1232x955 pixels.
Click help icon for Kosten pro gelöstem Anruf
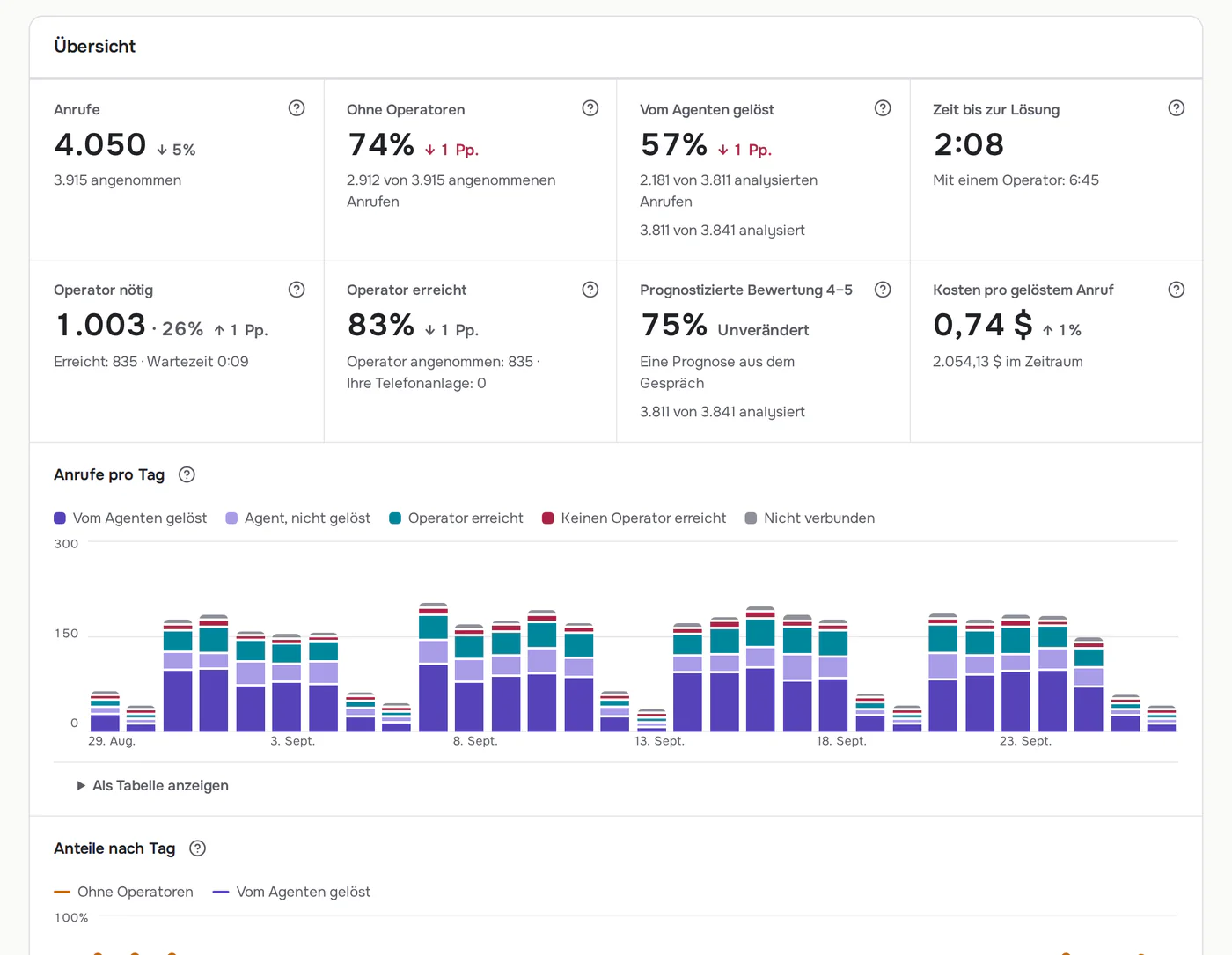(1177, 290)
